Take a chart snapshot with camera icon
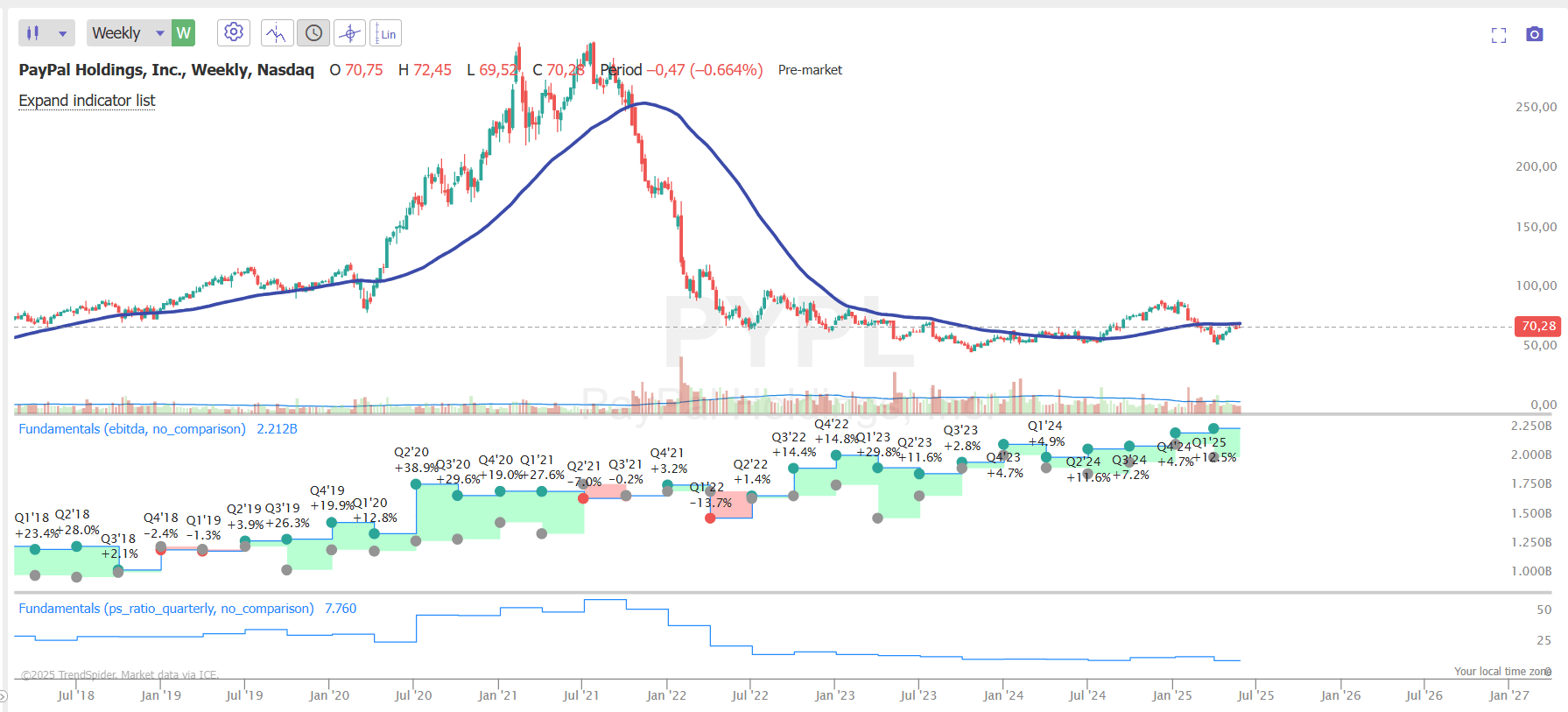 point(1534,34)
